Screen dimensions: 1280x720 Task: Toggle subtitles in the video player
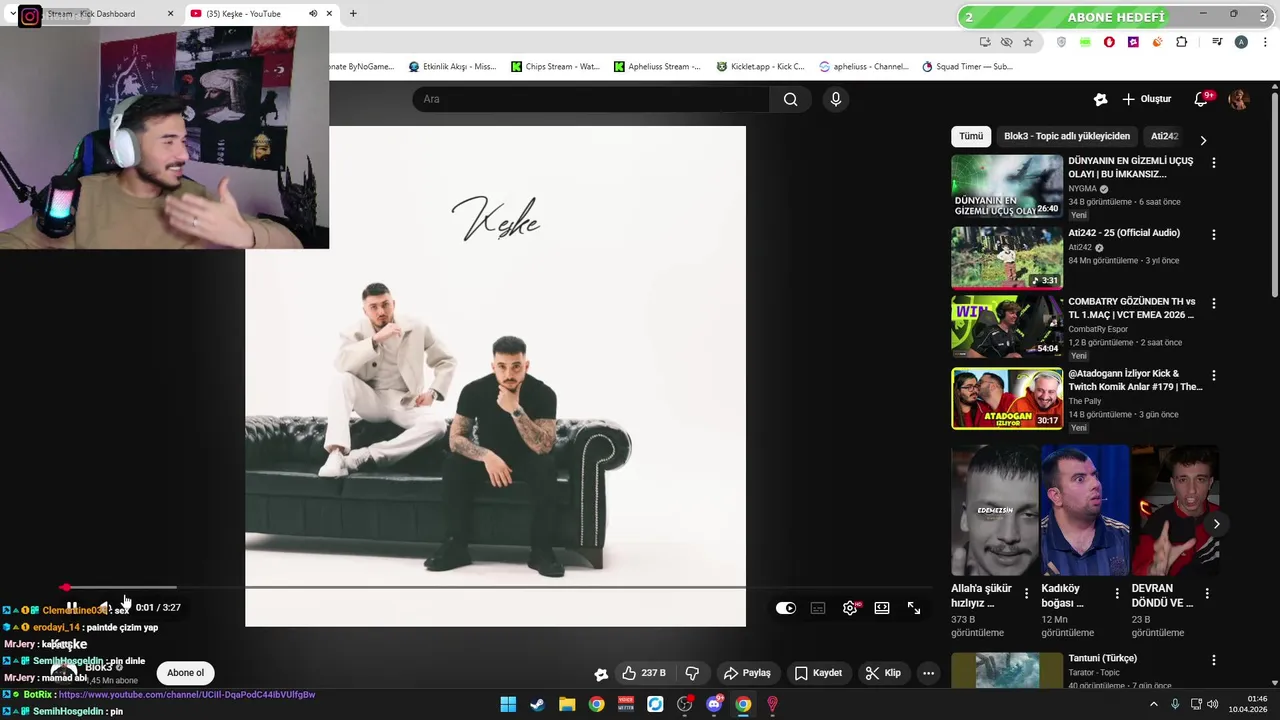click(818, 608)
